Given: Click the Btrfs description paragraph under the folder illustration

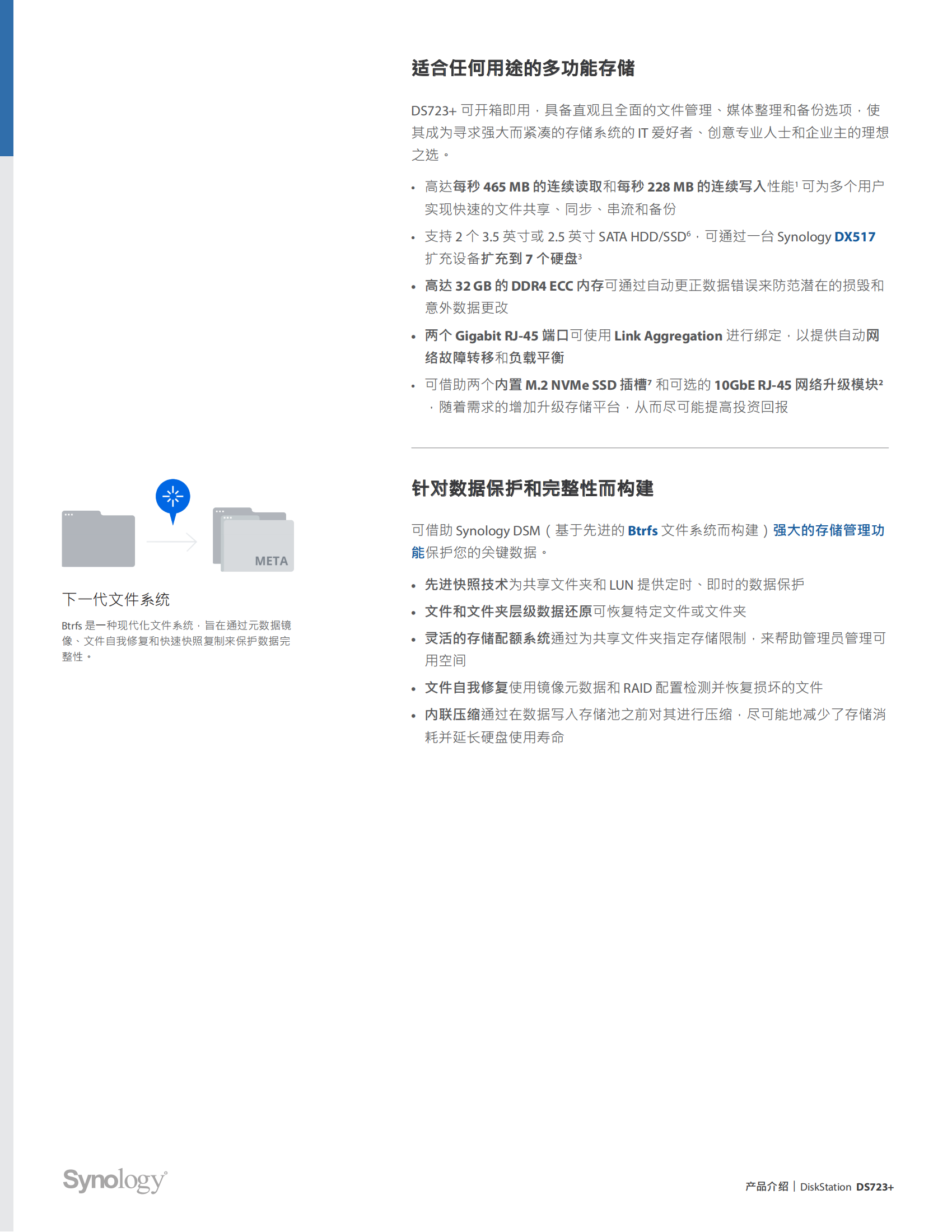Looking at the screenshot, I should click(x=176, y=641).
